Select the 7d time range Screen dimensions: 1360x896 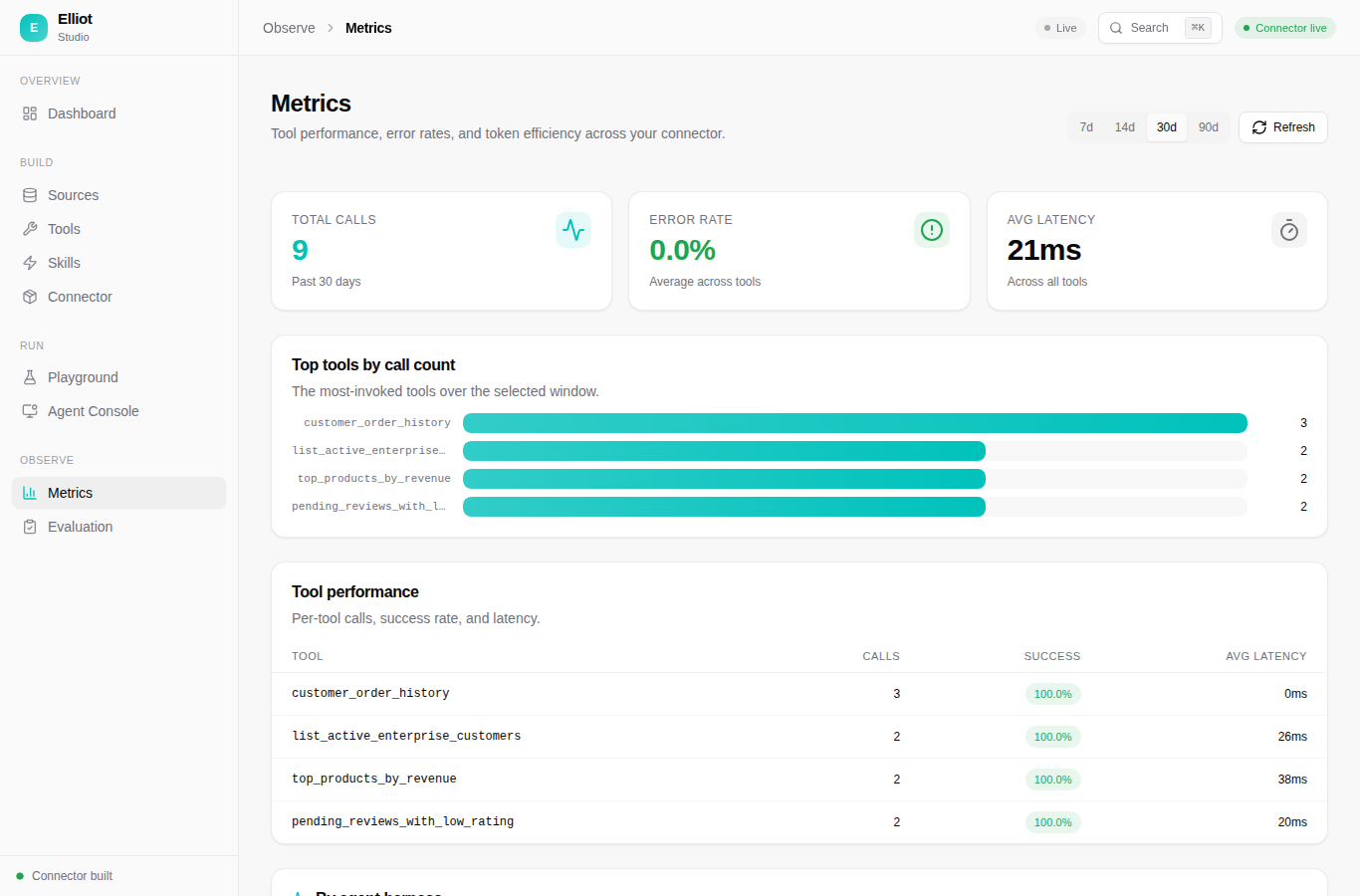[1086, 127]
